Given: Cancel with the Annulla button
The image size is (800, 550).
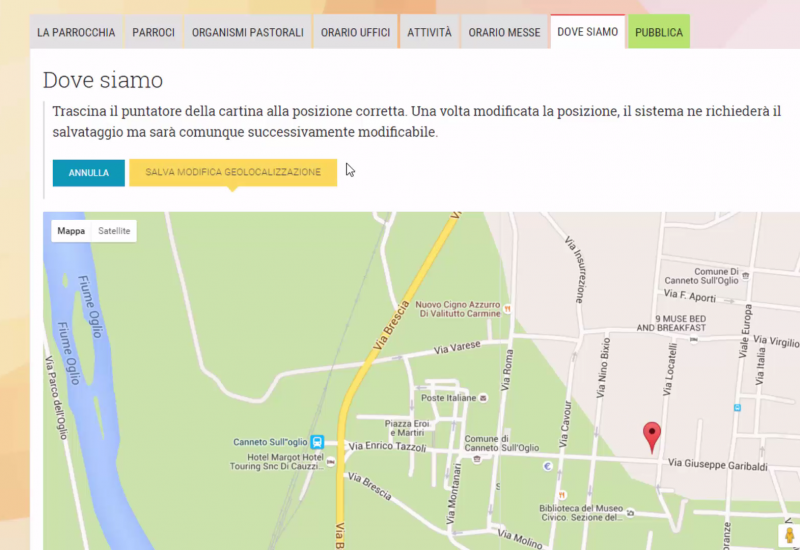Looking at the screenshot, I should 89,172.
